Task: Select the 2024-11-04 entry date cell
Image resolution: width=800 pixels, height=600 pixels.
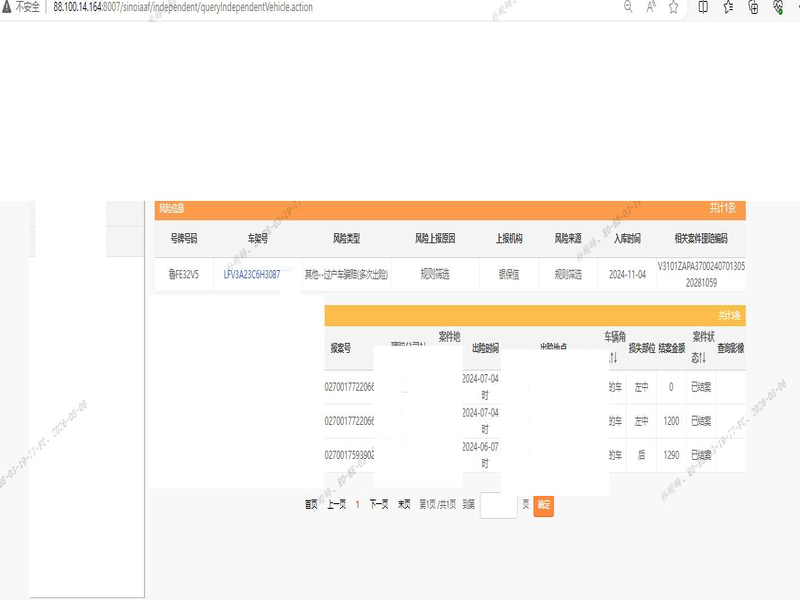Action: 627,274
